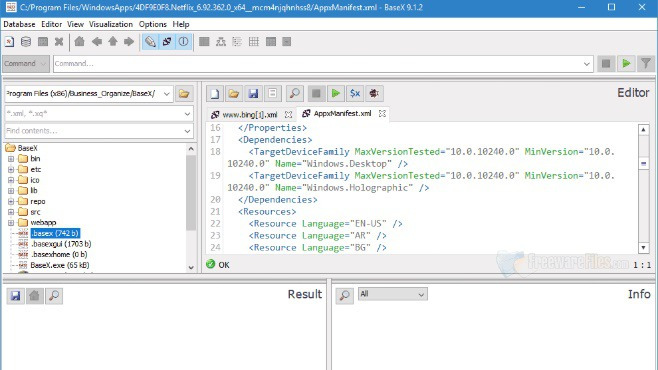The width and height of the screenshot is (658, 370).
Task: Create new file in editor toolbar
Action: pos(215,94)
